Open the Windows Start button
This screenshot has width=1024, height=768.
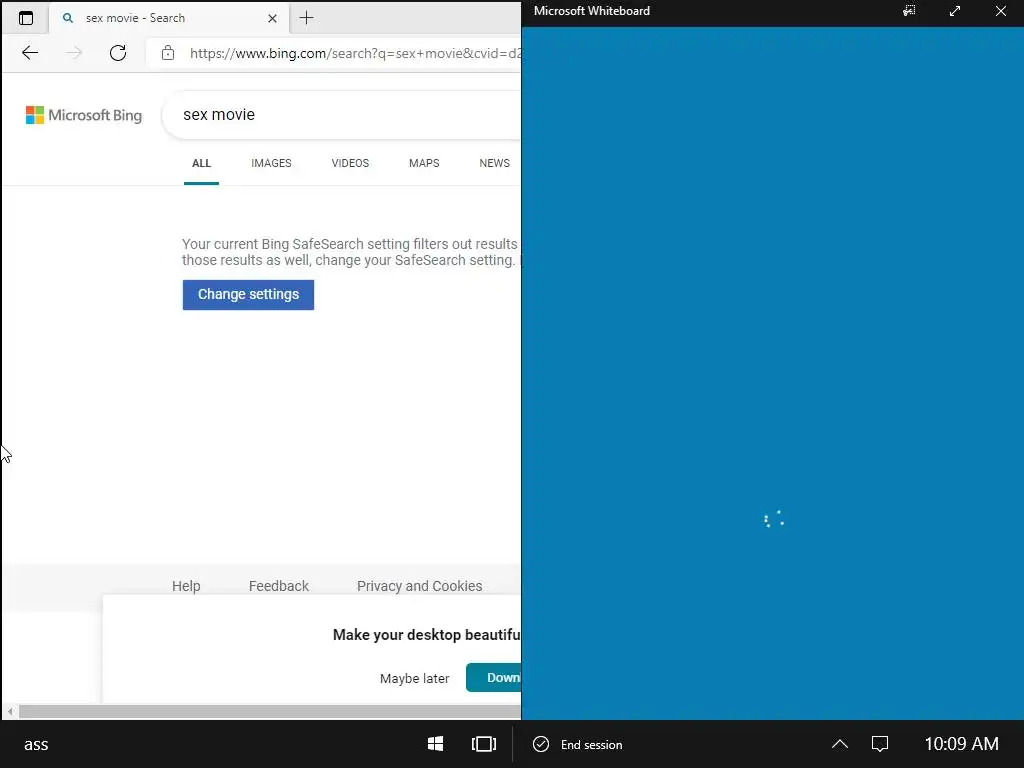tap(436, 744)
